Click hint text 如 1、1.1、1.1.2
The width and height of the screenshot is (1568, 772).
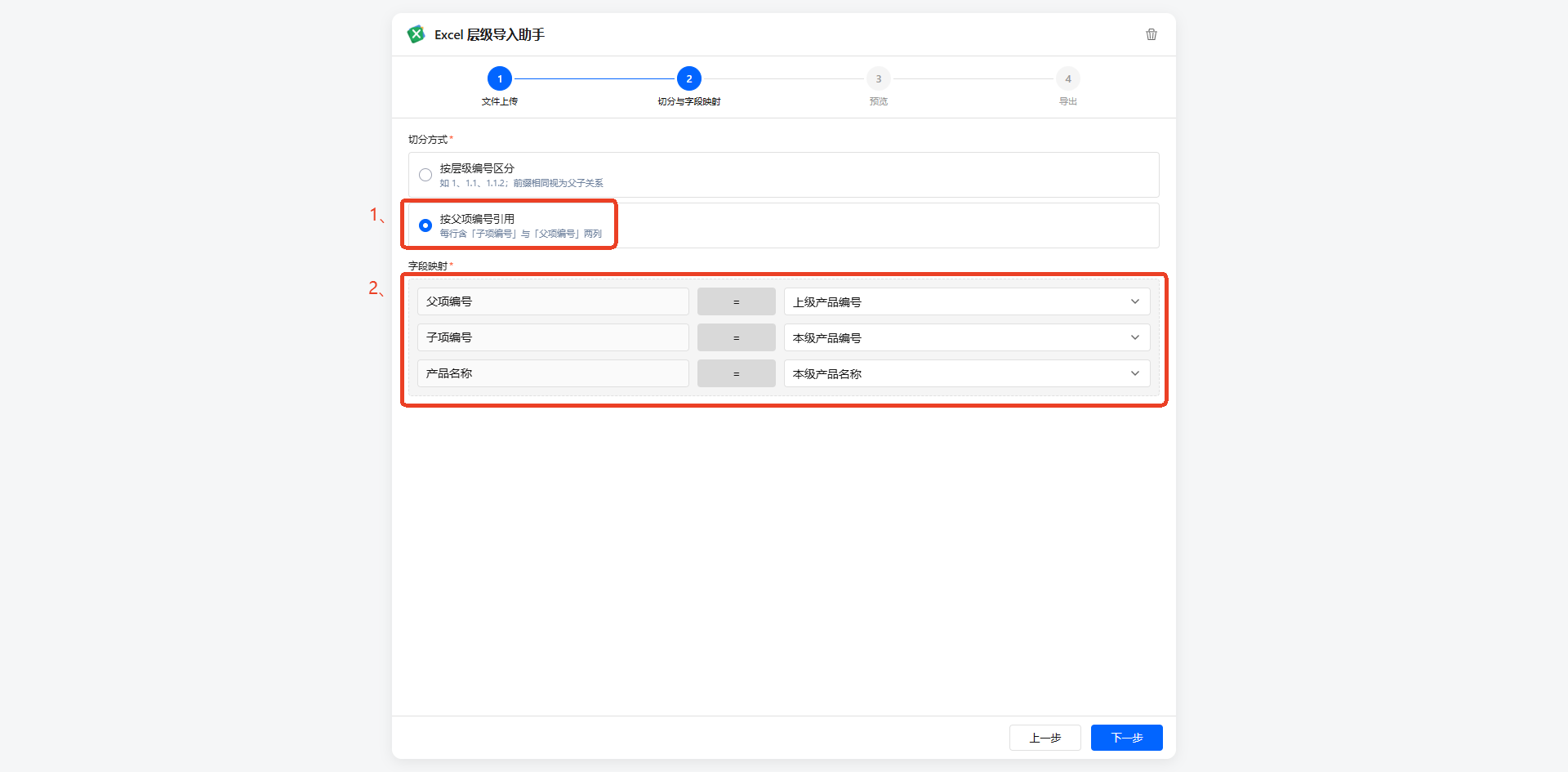coord(474,183)
